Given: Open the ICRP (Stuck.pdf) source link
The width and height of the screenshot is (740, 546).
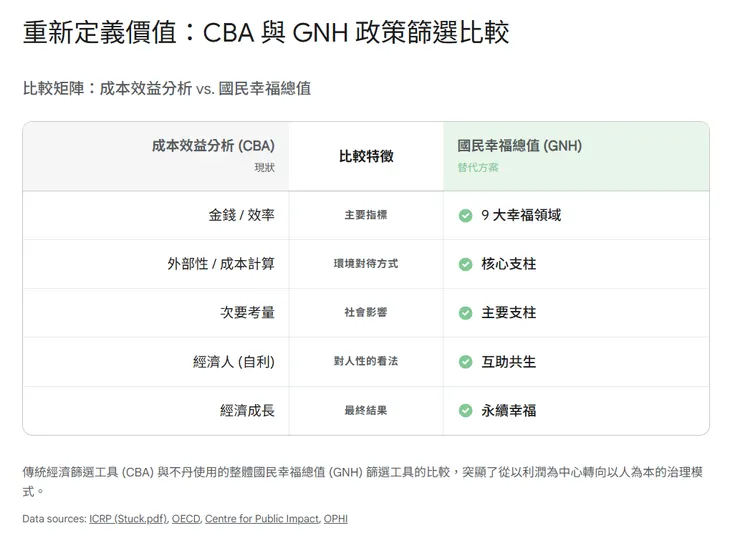Looking at the screenshot, I should tap(128, 519).
